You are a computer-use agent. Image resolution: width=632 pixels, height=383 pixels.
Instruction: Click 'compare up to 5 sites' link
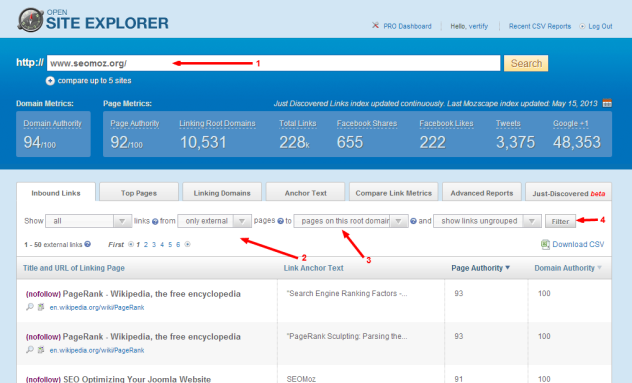point(94,81)
